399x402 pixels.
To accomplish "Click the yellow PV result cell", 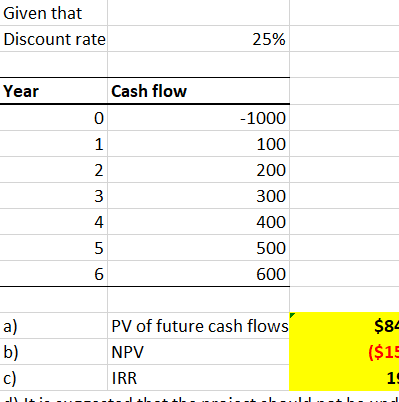I will pyautogui.click(x=344, y=326).
